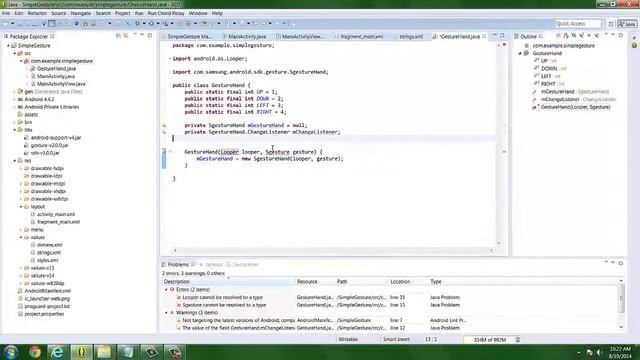Run garbage collector trash icon
This screenshot has width=640, height=360.
(x=518, y=340)
